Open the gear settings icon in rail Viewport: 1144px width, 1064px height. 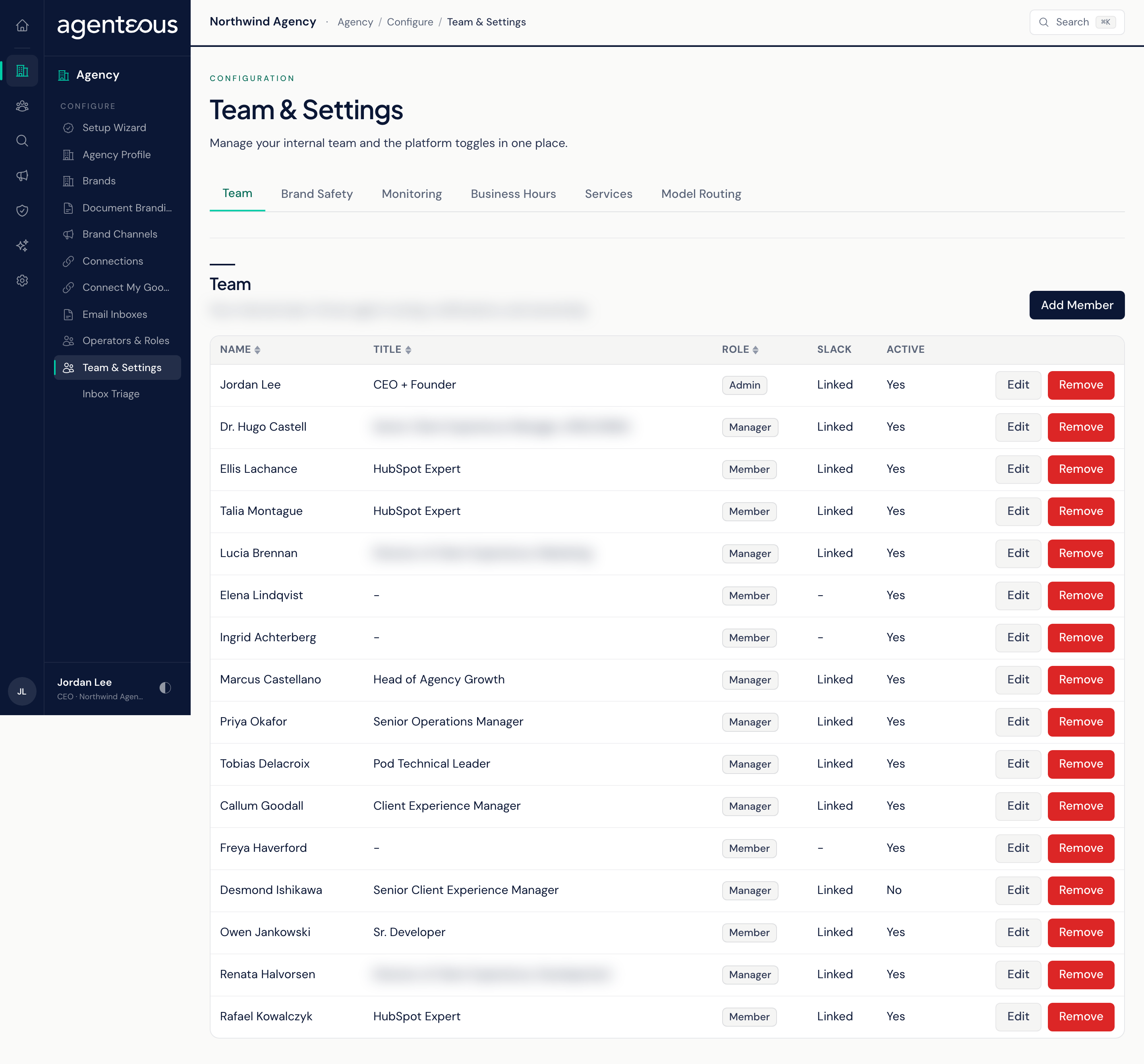[22, 280]
